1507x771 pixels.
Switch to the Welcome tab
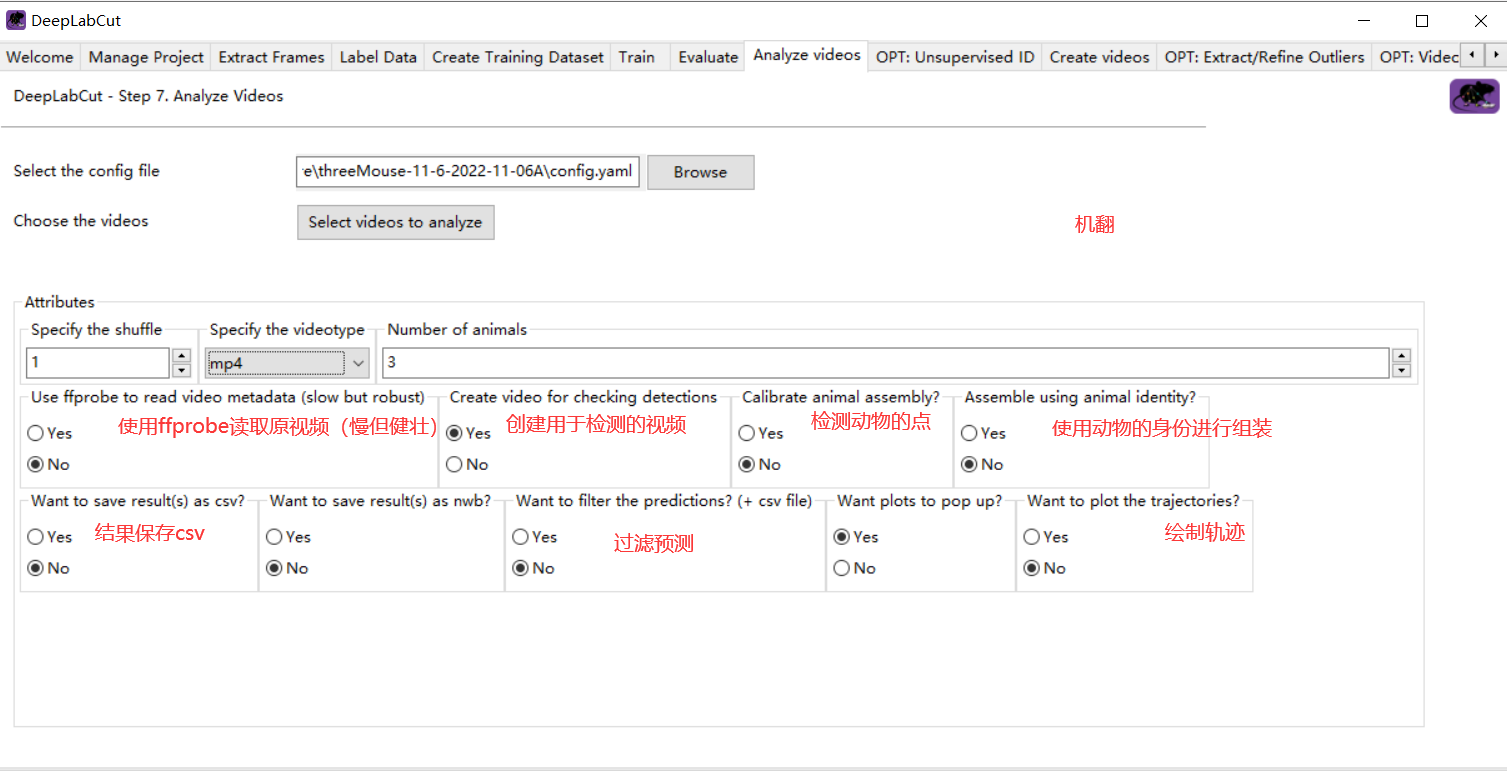(40, 57)
